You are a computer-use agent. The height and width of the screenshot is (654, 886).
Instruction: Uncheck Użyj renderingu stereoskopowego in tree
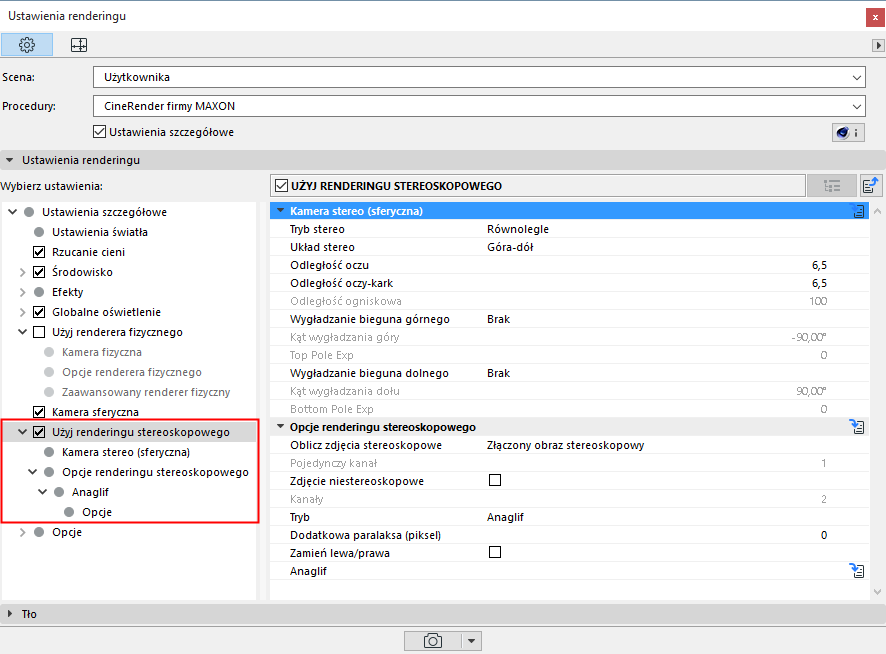39,432
